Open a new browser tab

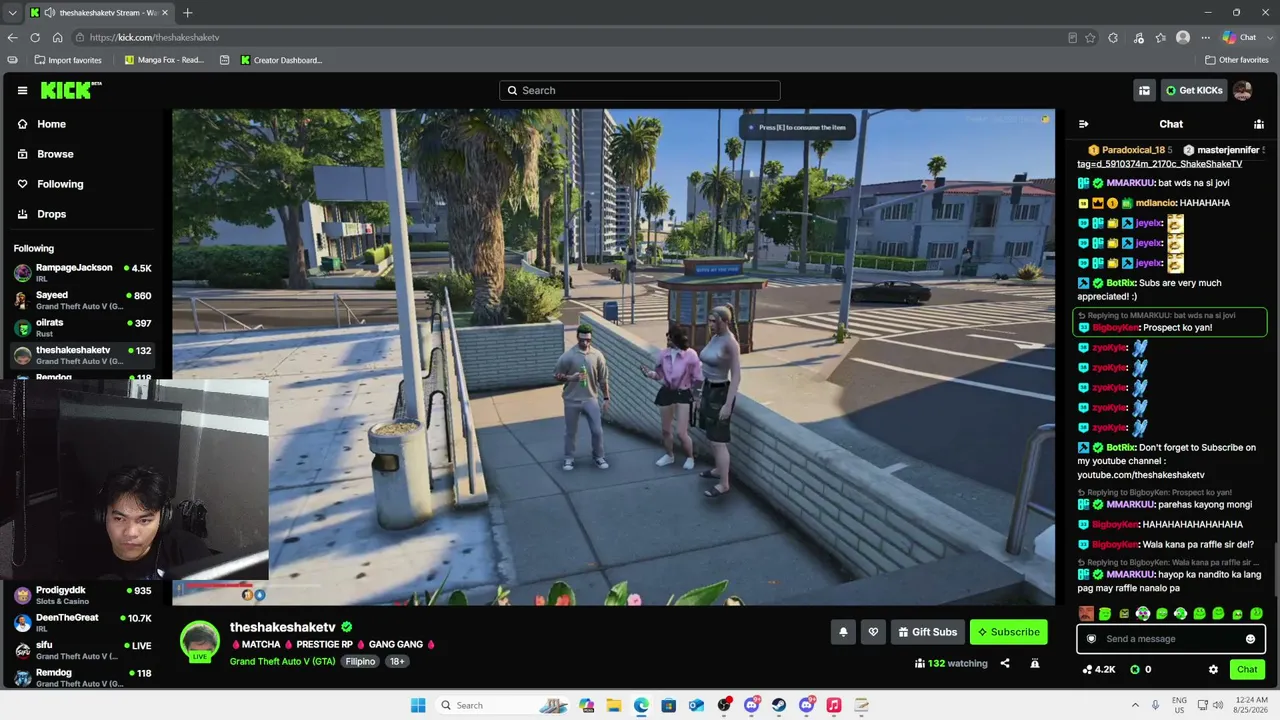[x=187, y=13]
